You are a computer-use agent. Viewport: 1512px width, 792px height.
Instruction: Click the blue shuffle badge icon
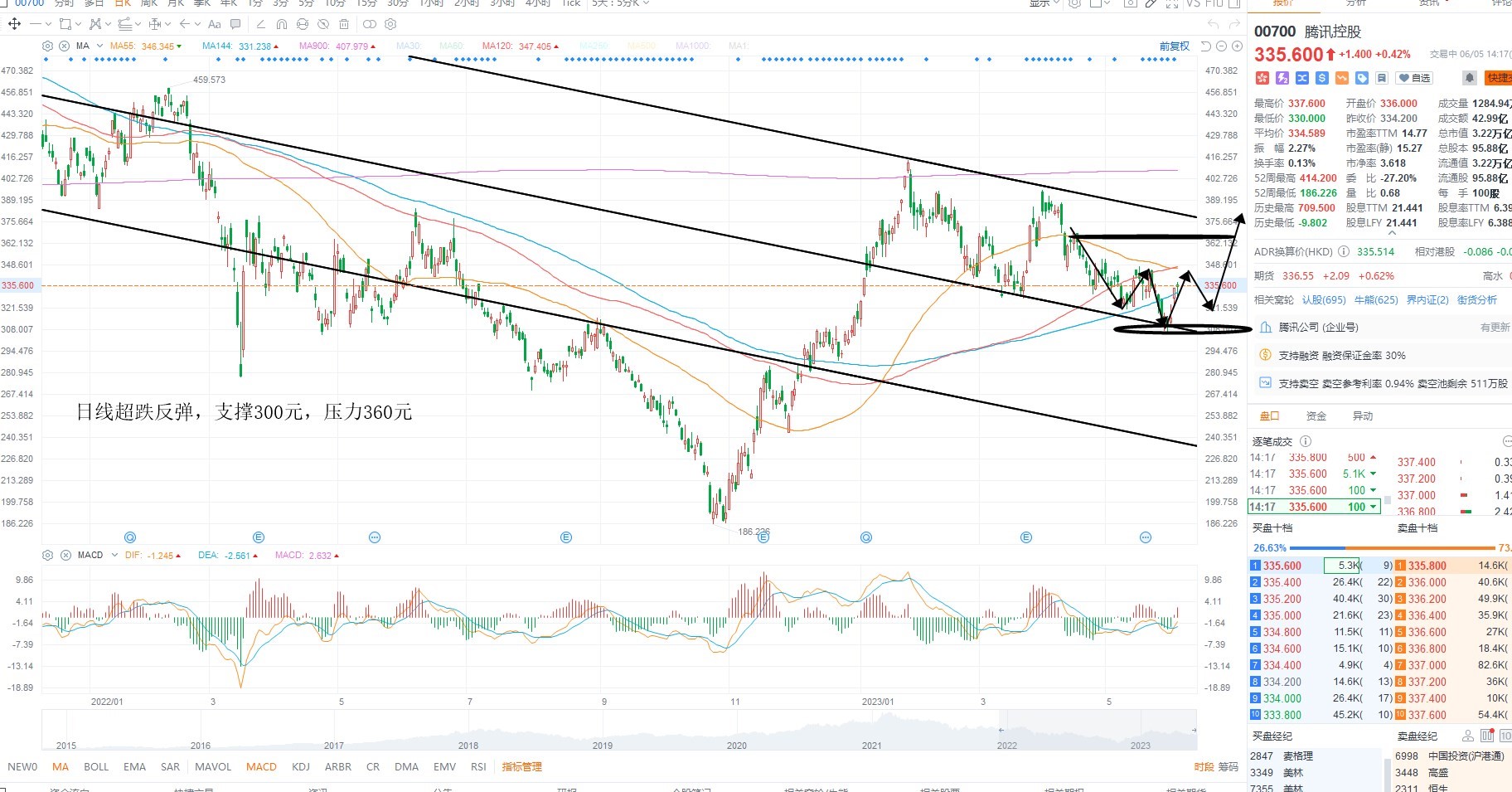[1302, 78]
